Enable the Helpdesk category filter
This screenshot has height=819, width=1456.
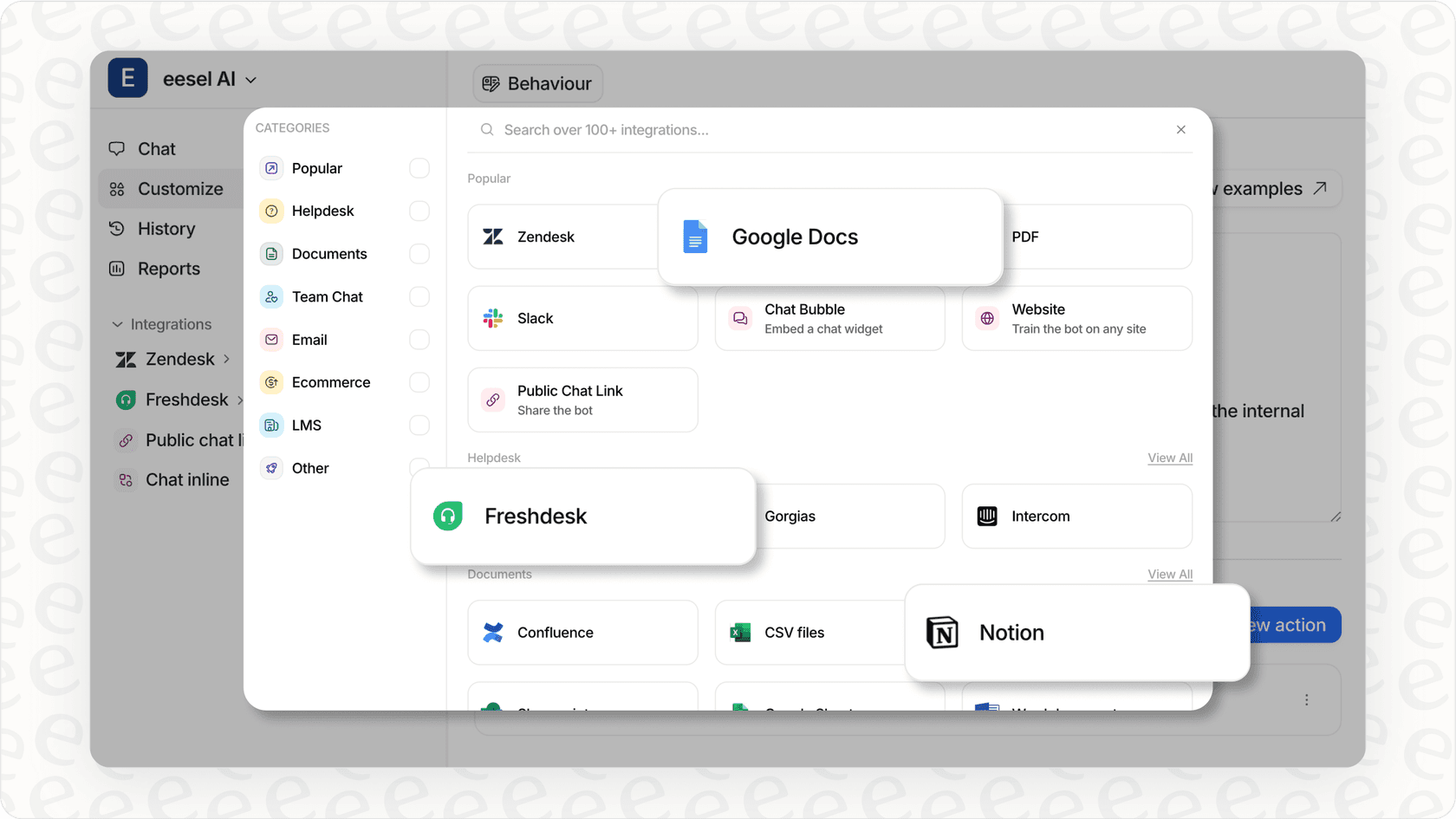[419, 211]
